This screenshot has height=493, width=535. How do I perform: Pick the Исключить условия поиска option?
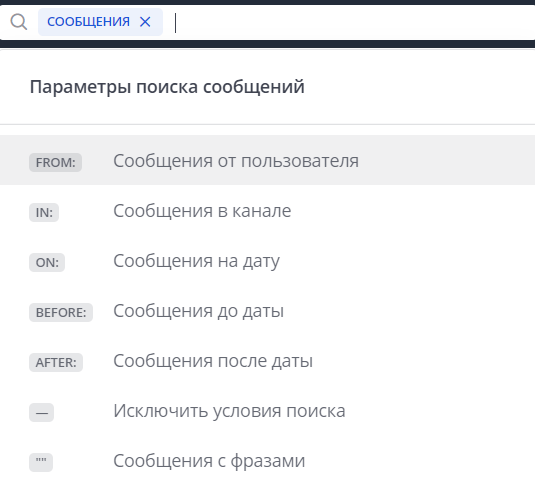coord(268,411)
